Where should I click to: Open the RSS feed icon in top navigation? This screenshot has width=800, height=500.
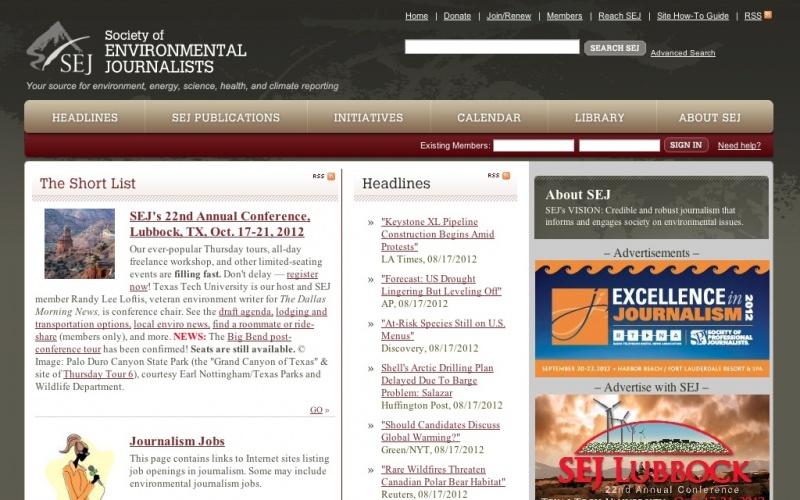point(768,15)
